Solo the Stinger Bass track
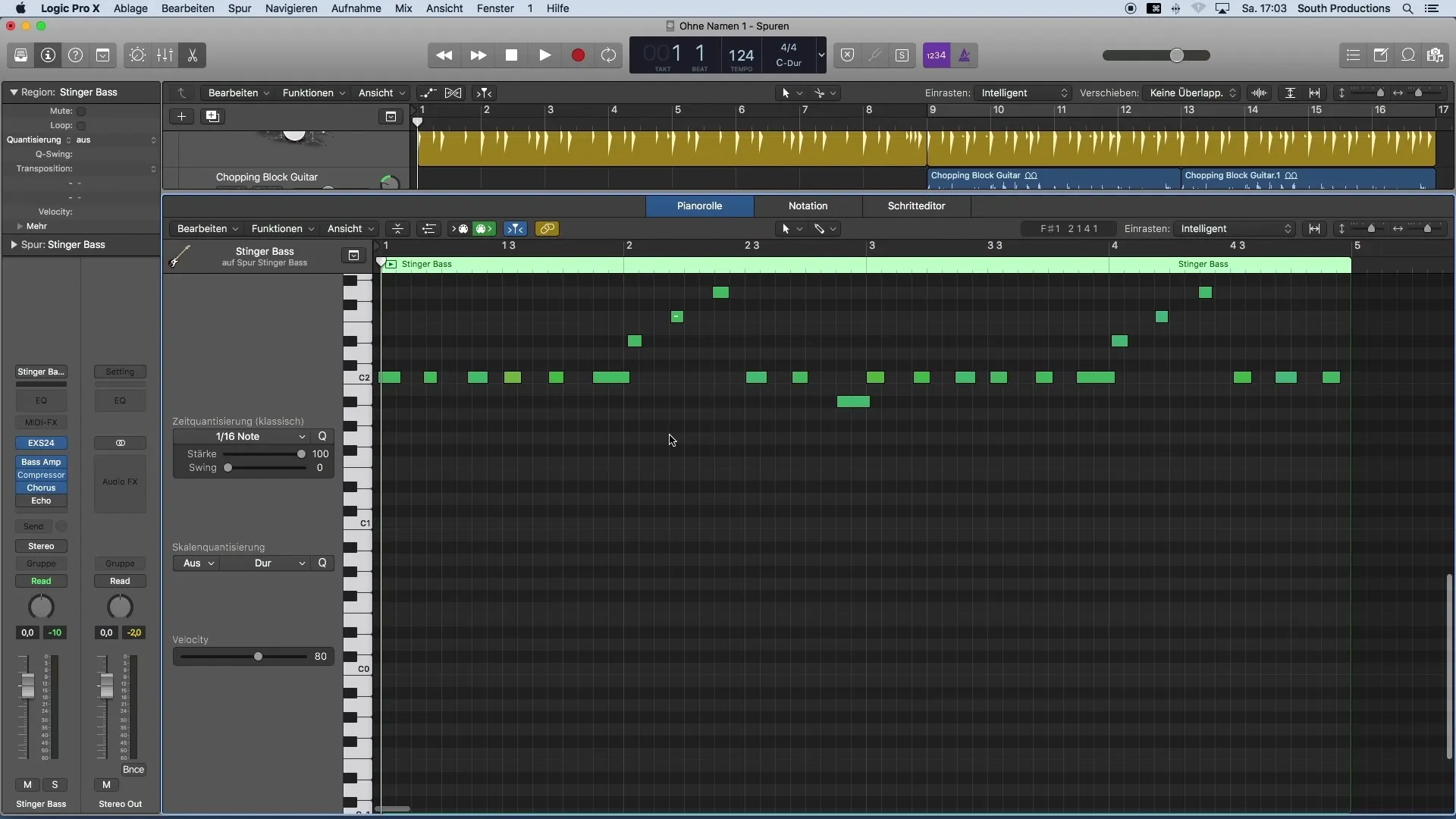The height and width of the screenshot is (819, 1456). [x=54, y=784]
